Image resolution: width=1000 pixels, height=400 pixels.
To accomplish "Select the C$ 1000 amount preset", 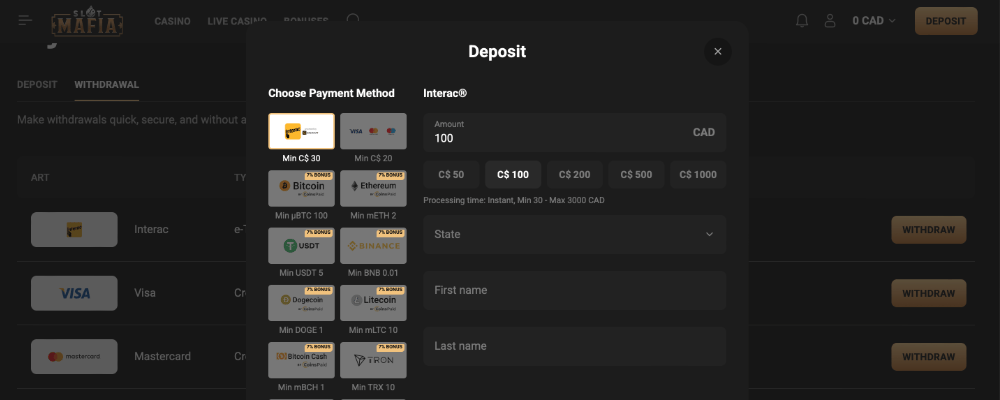I will coord(698,175).
